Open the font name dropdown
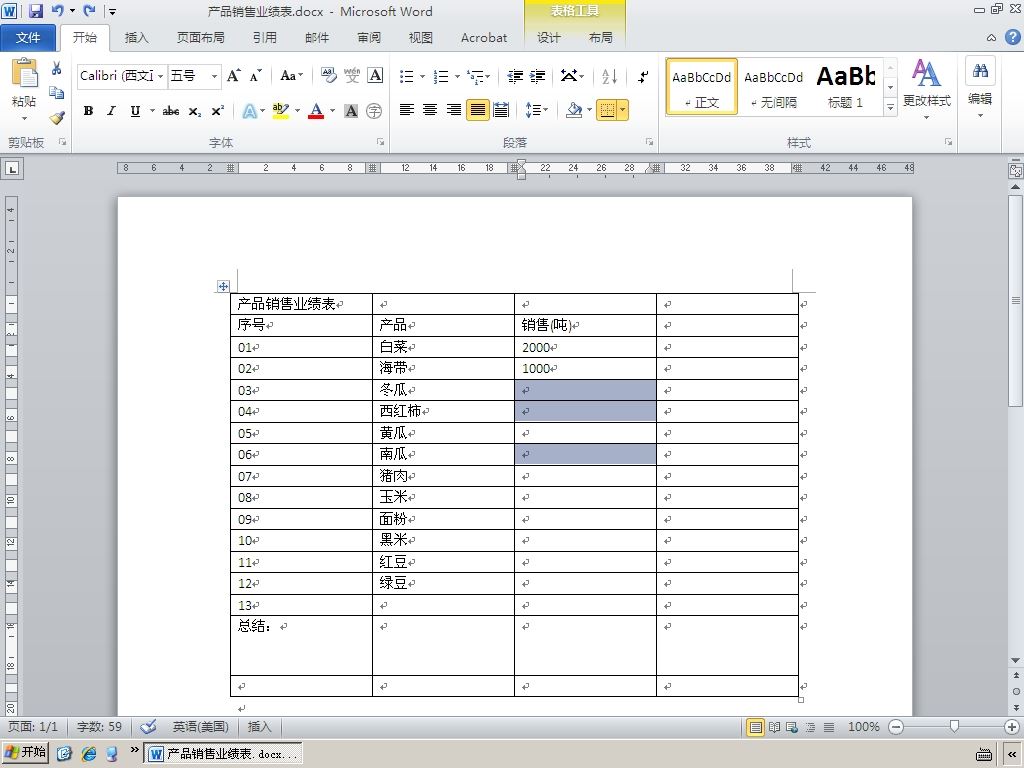This screenshot has width=1024, height=768. (x=161, y=76)
